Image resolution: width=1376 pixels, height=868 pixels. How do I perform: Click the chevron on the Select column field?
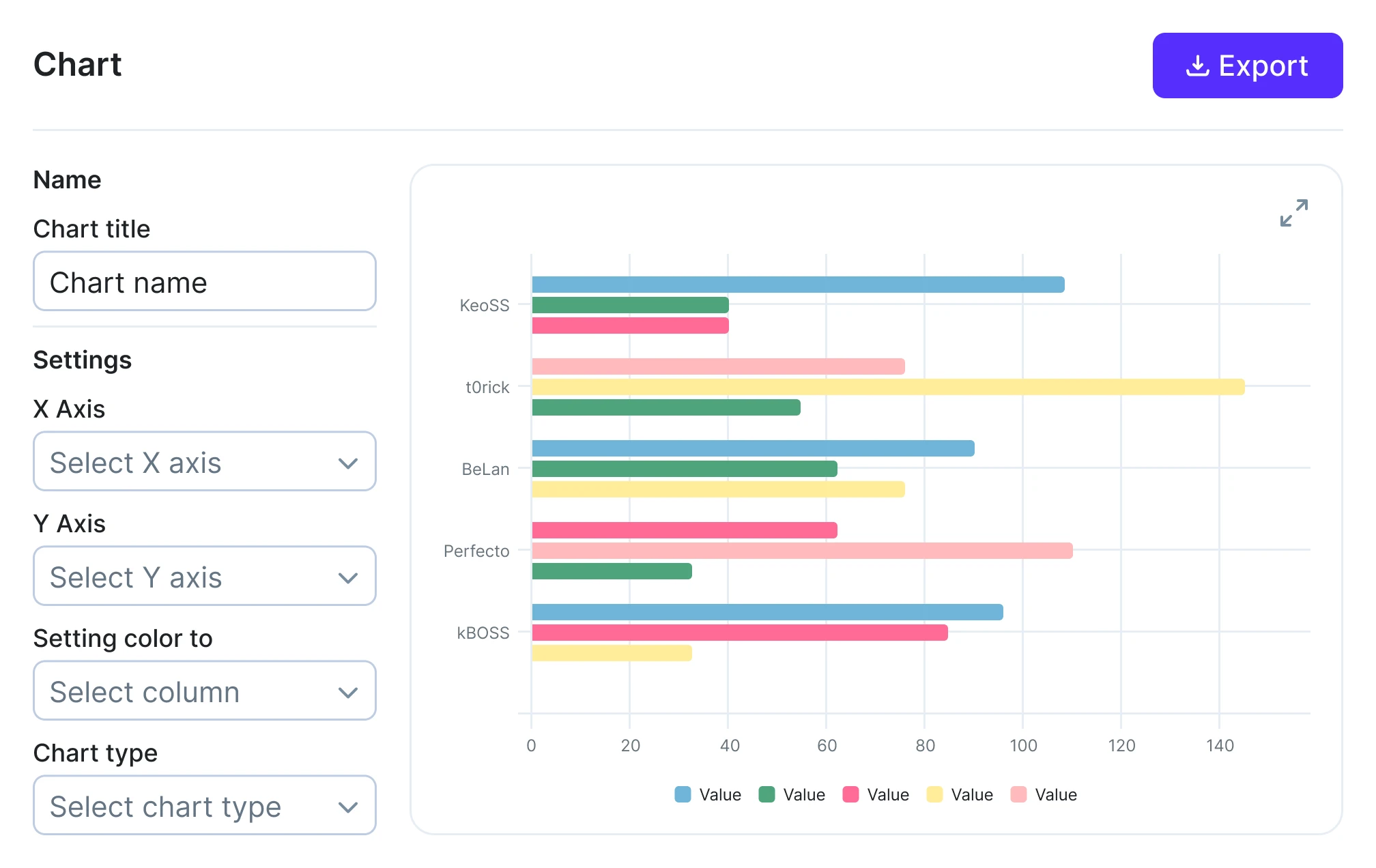[x=349, y=691]
